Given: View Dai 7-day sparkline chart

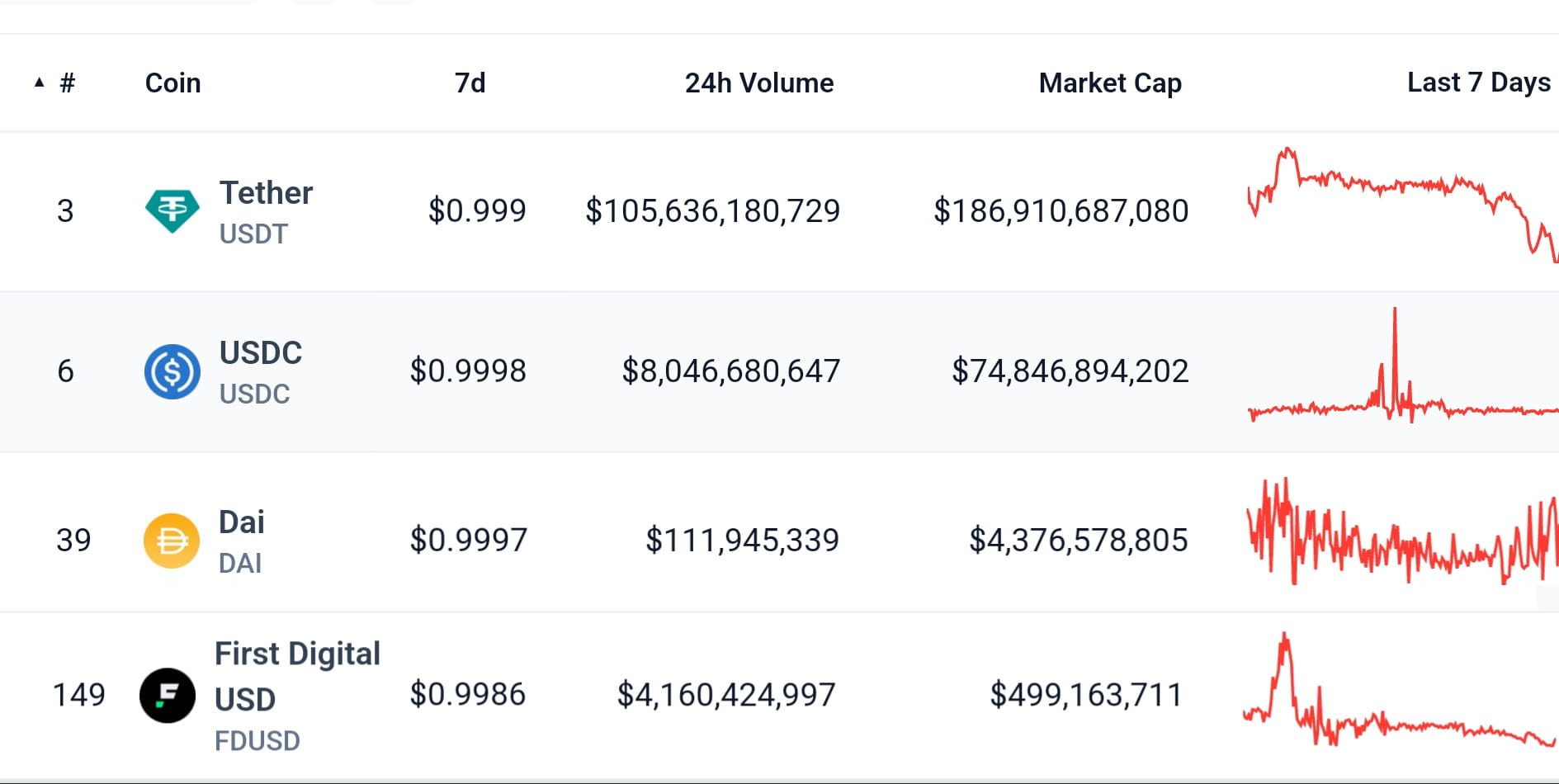Looking at the screenshot, I should point(1402,531).
